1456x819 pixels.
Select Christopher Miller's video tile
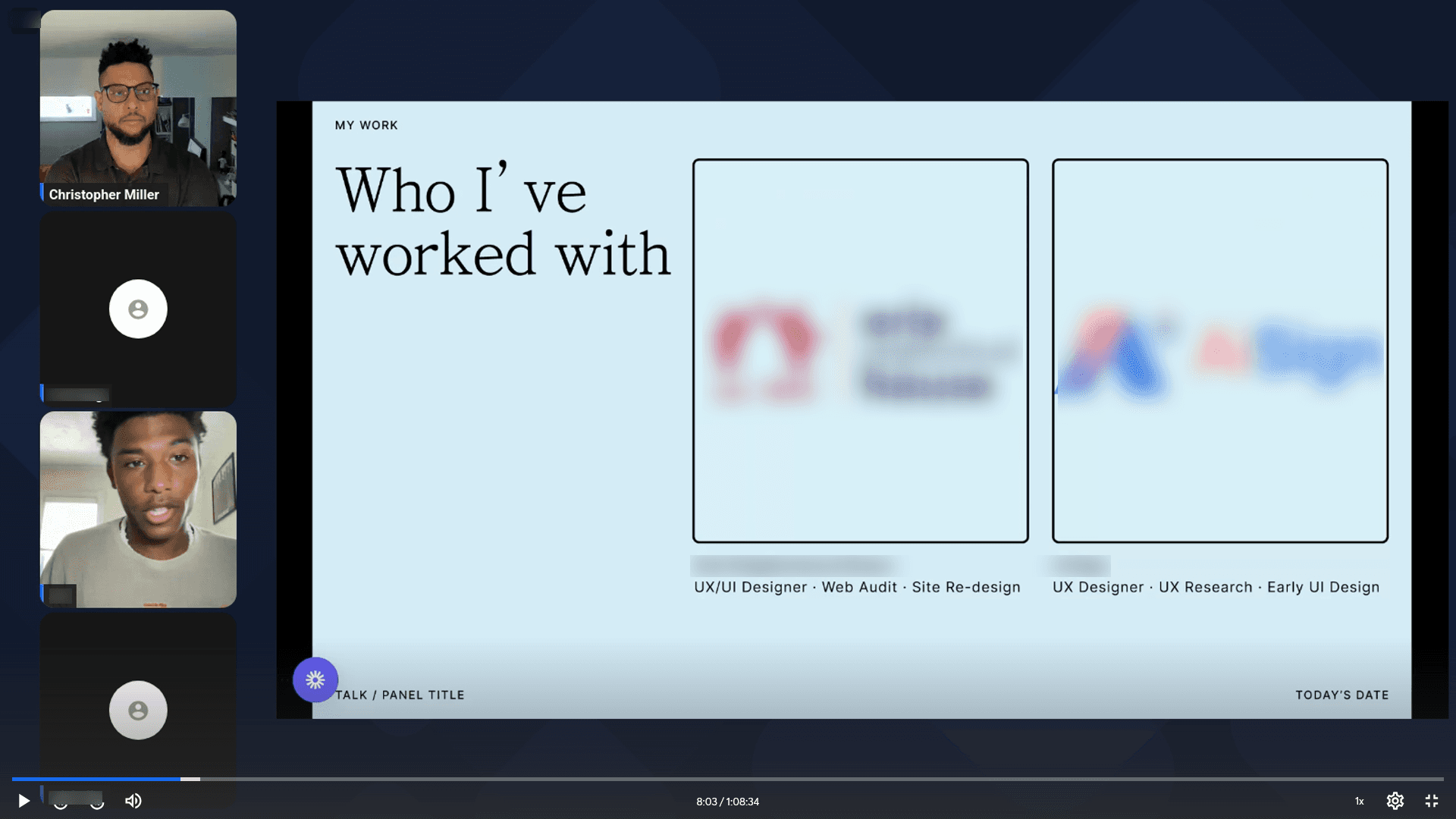click(x=138, y=108)
